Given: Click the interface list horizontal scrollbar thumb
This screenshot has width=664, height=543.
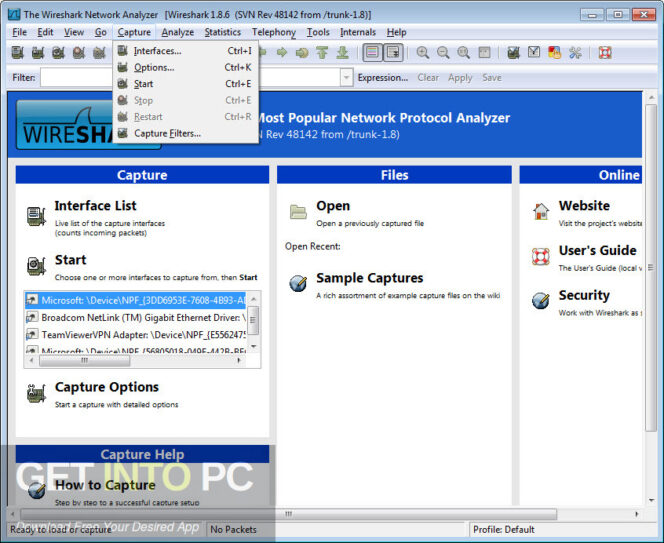Looking at the screenshot, I should [85, 360].
